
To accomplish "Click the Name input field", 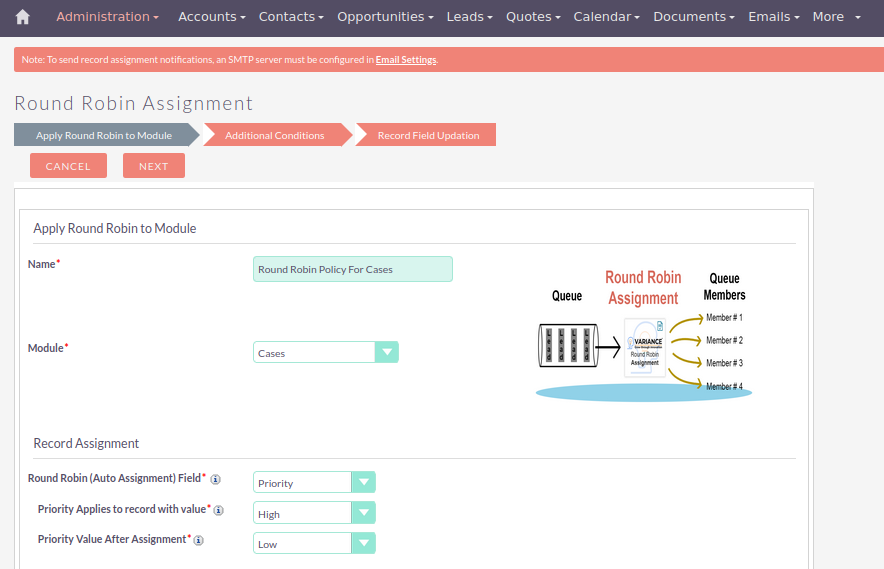I will pyautogui.click(x=352, y=269).
